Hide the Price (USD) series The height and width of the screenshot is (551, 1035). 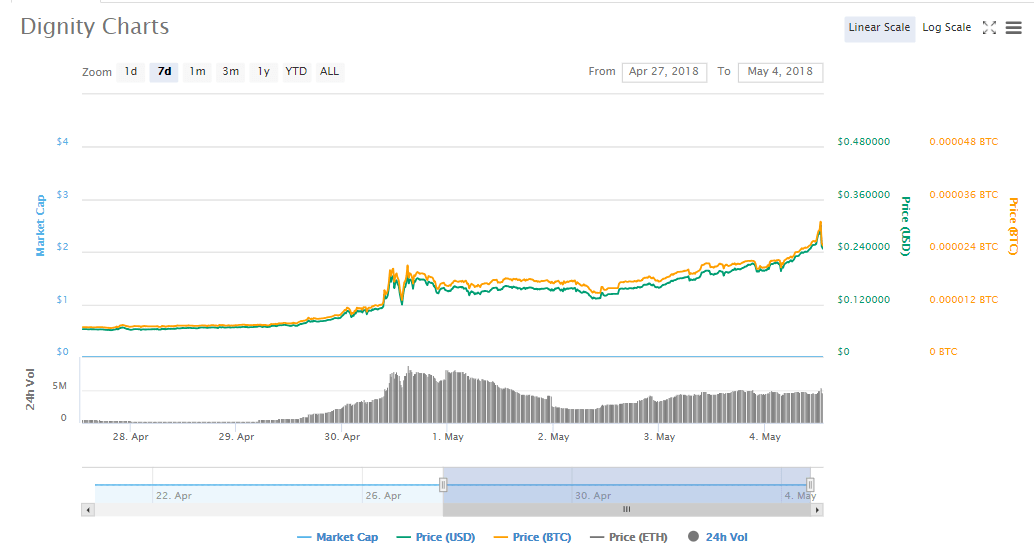coord(436,537)
